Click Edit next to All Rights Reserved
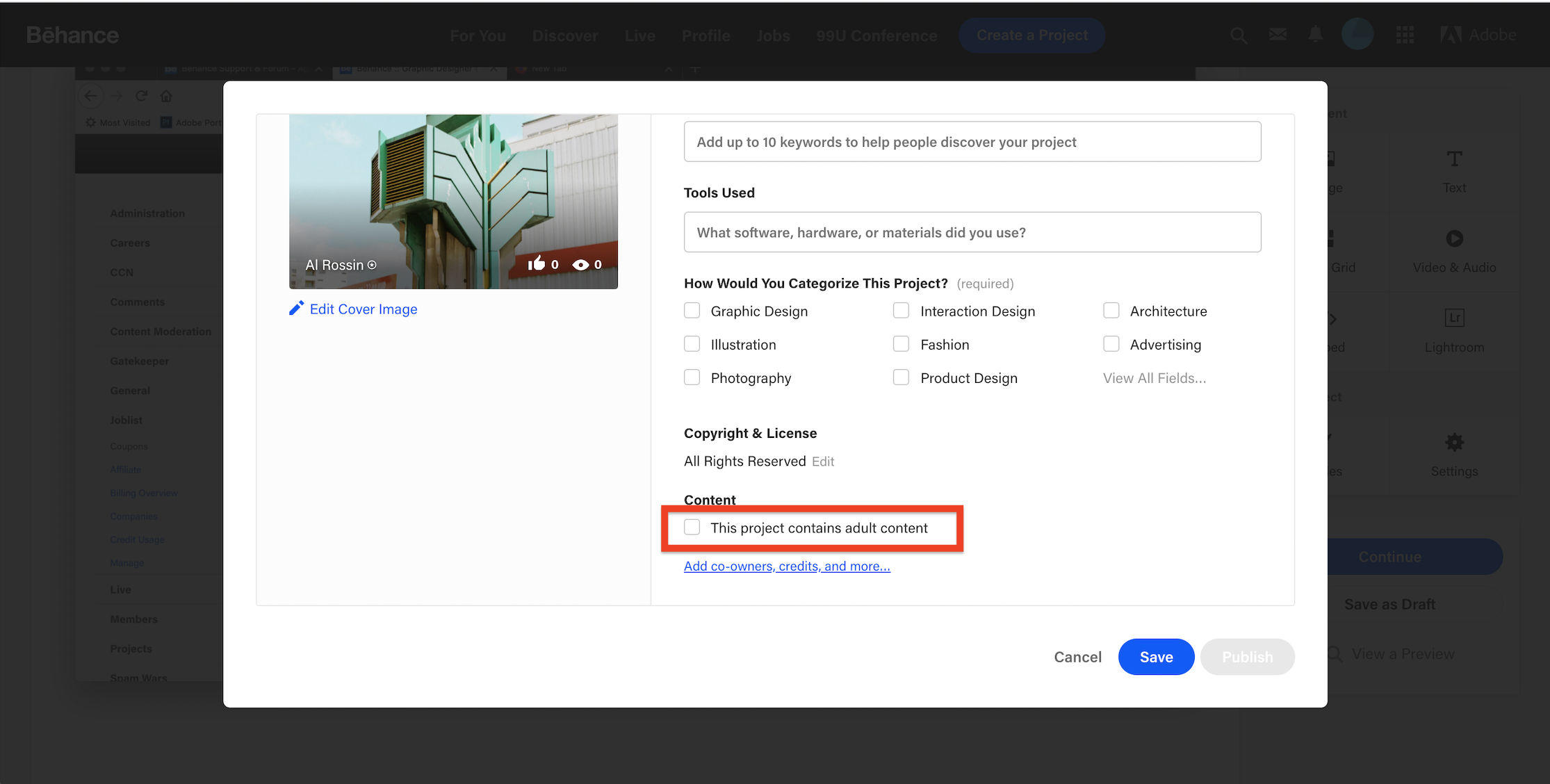Viewport: 1550px width, 784px height. click(823, 462)
